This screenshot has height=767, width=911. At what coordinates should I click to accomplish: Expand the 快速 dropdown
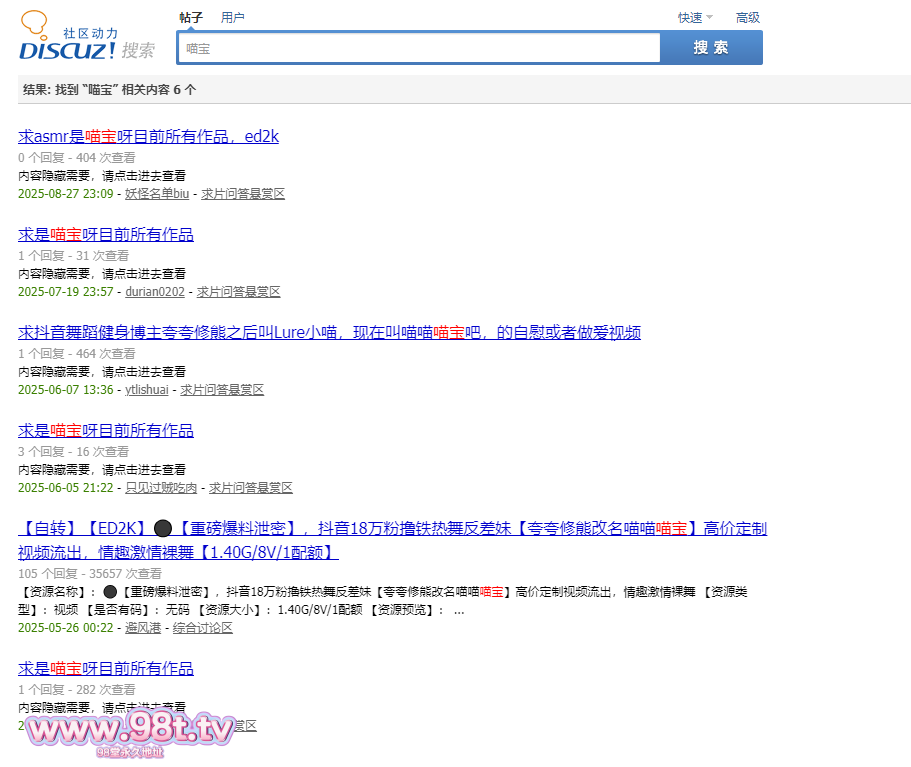695,17
